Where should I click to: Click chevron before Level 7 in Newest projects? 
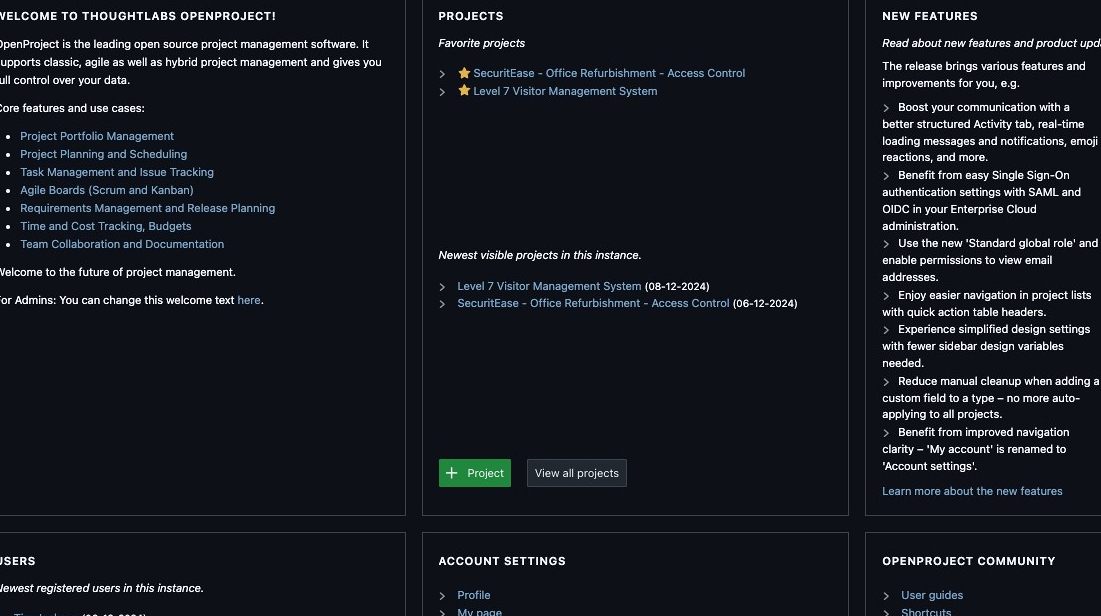click(443, 287)
